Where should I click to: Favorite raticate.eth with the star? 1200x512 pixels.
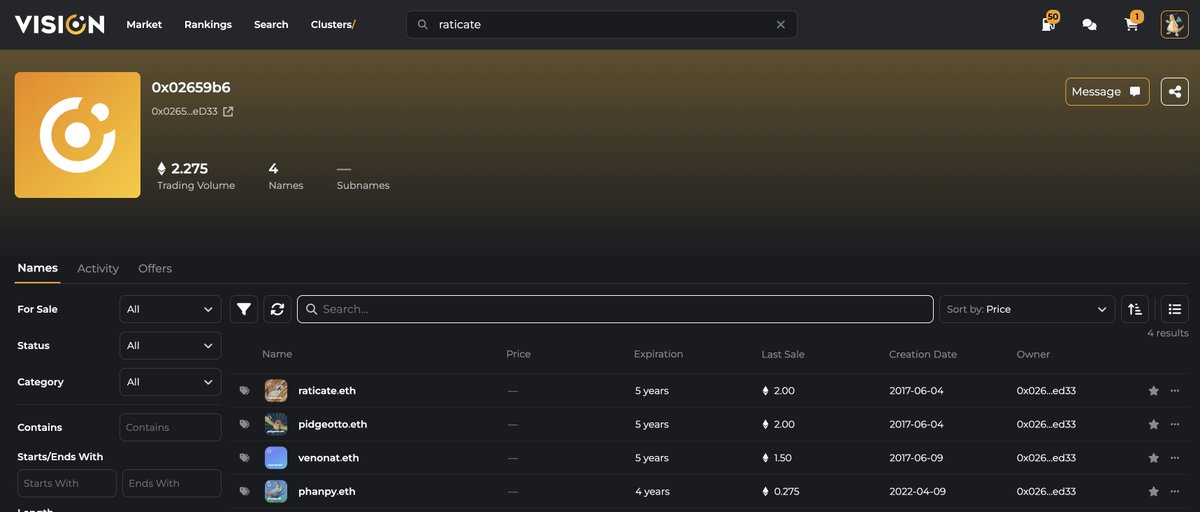click(x=1154, y=391)
